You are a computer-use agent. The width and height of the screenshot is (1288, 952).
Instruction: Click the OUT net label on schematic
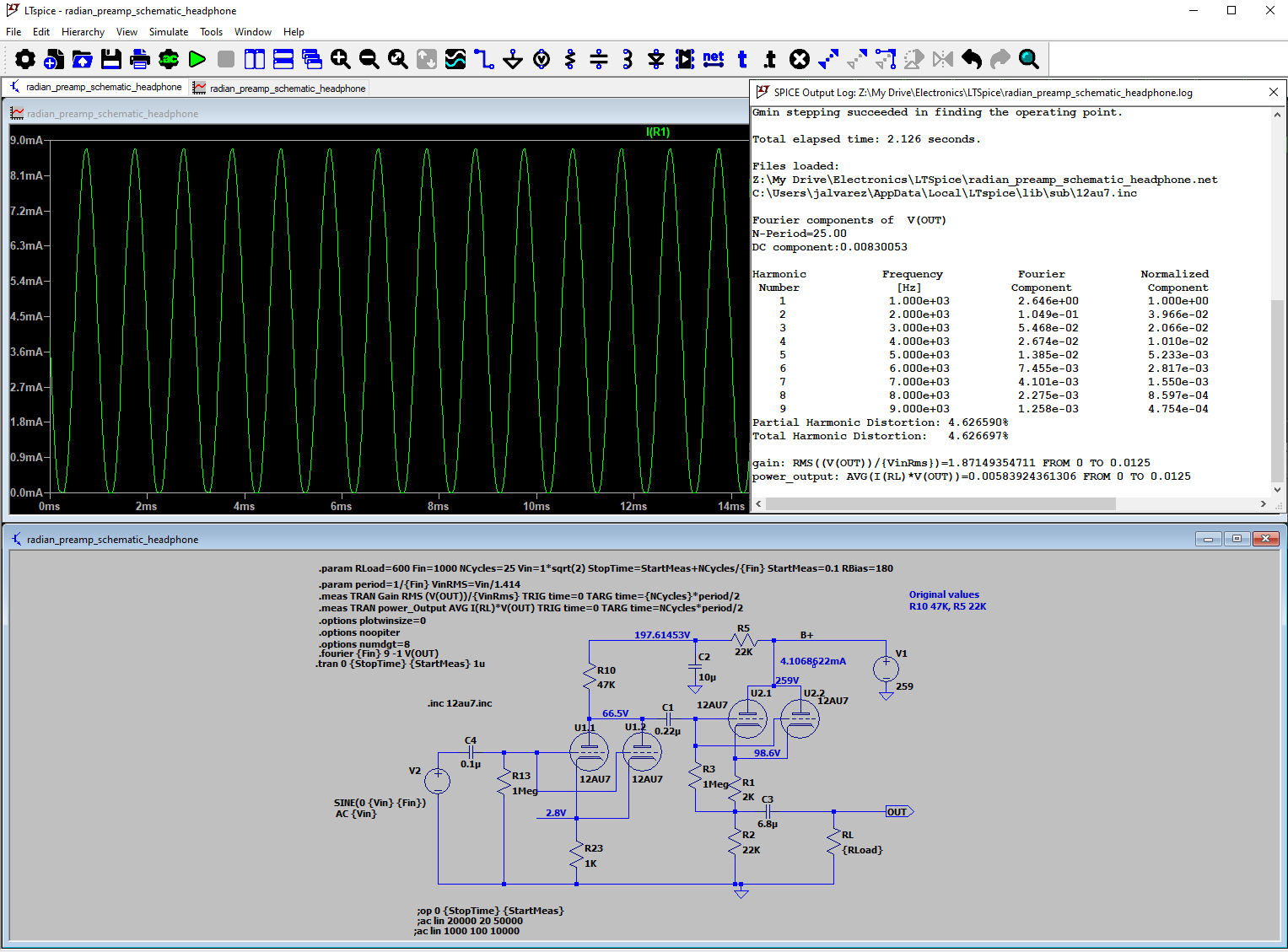pyautogui.click(x=898, y=812)
